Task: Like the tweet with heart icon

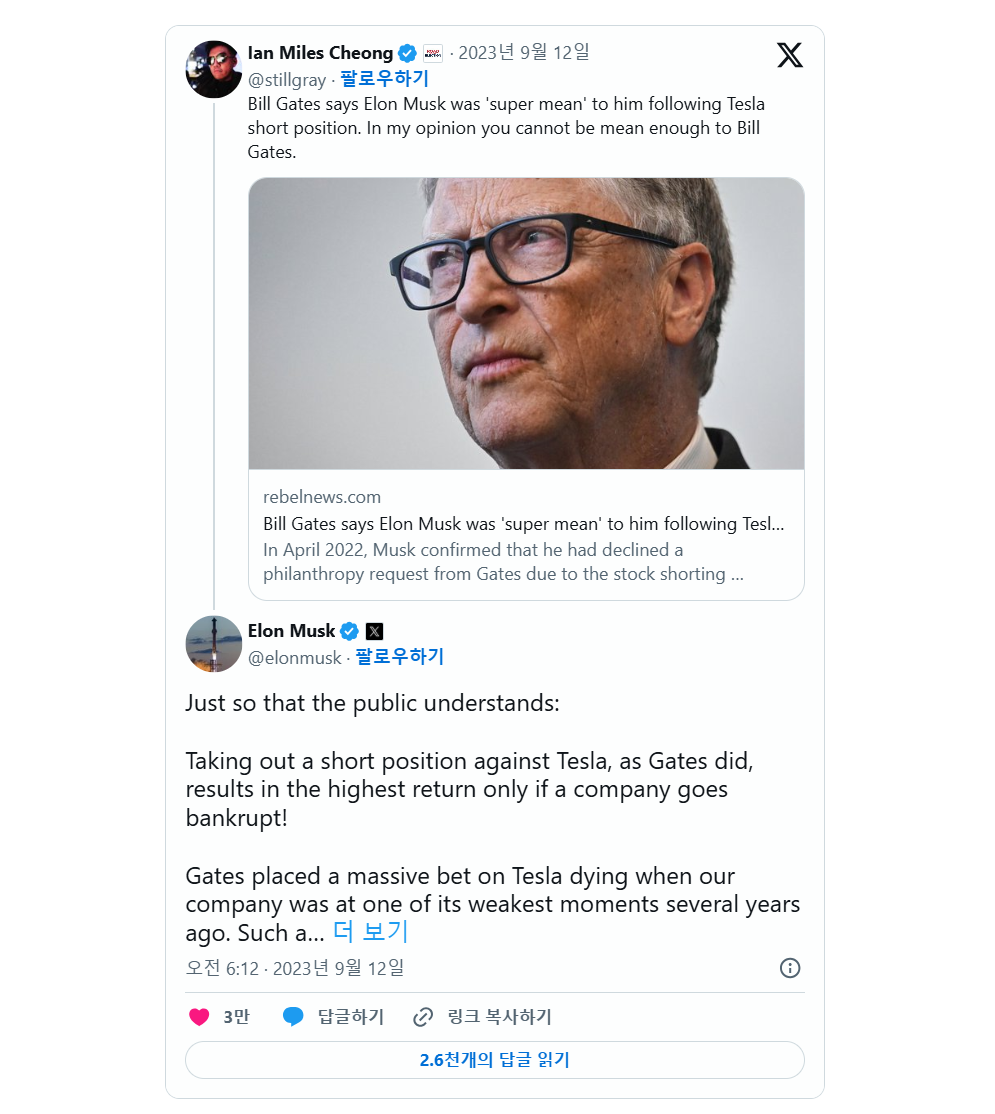Action: coord(200,1017)
